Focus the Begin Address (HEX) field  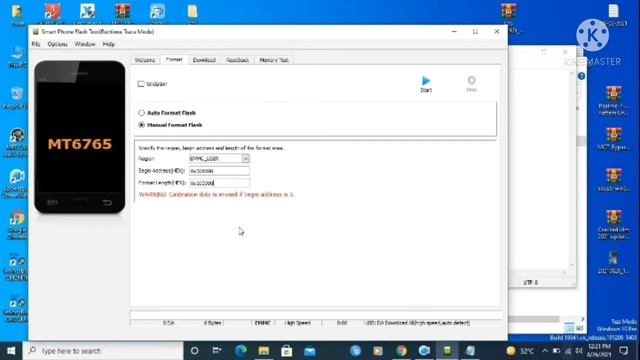pyautogui.click(x=219, y=171)
